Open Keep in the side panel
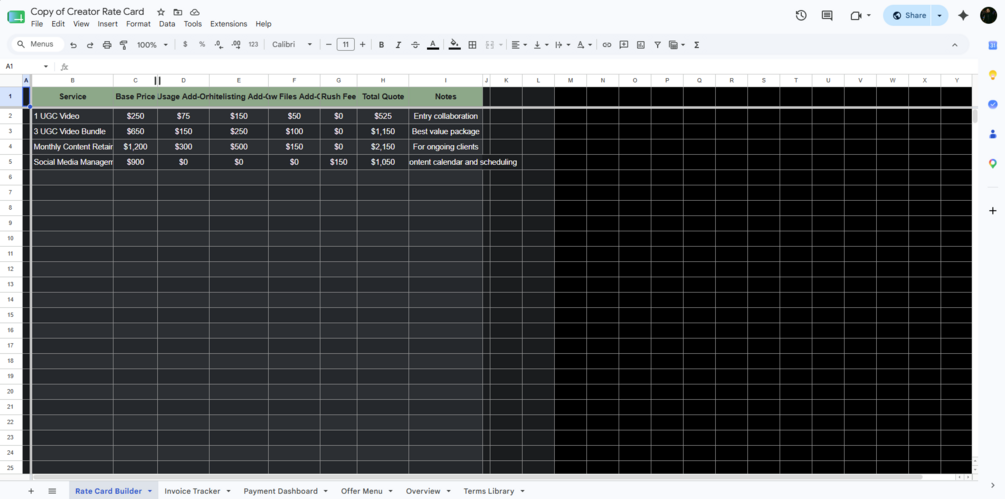1005x499 pixels. tap(993, 75)
